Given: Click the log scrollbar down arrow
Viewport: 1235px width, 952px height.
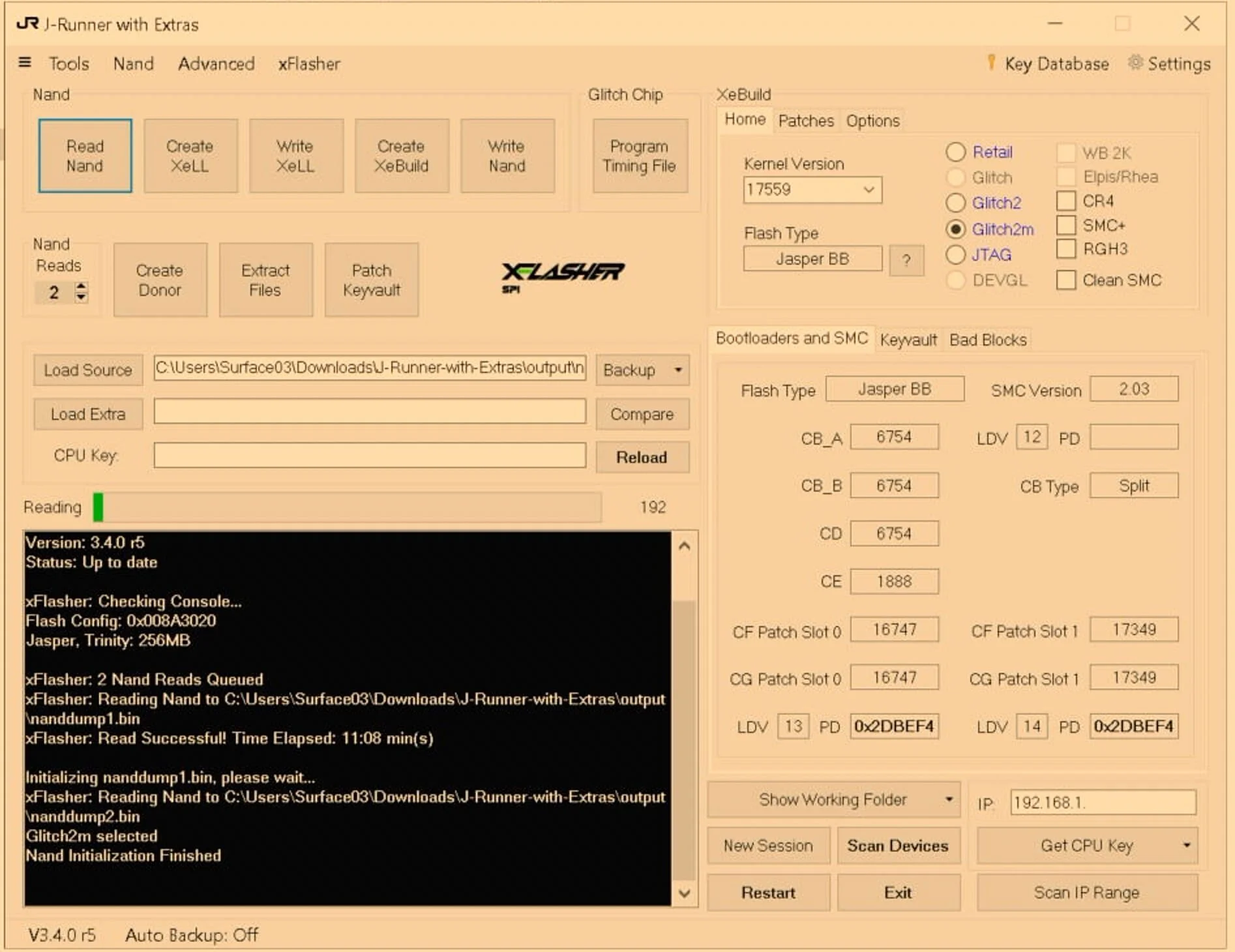Looking at the screenshot, I should coord(684,893).
